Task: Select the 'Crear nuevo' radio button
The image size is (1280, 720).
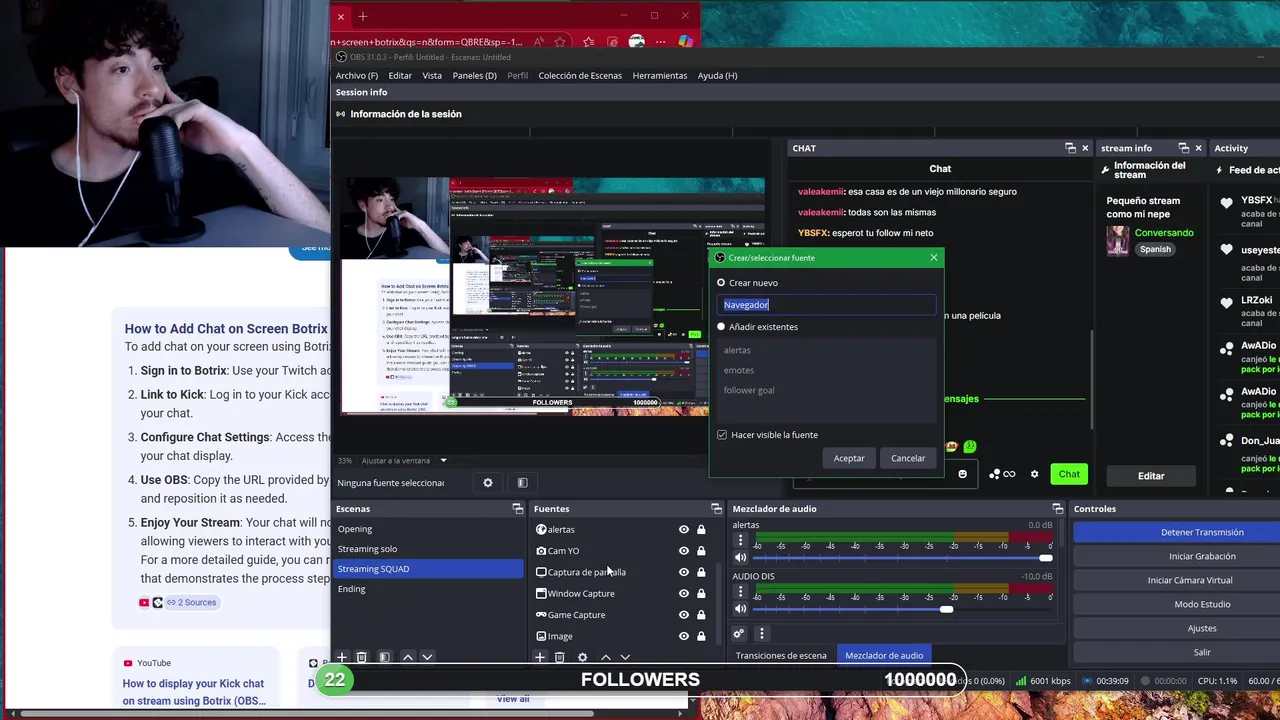Action: [x=721, y=283]
